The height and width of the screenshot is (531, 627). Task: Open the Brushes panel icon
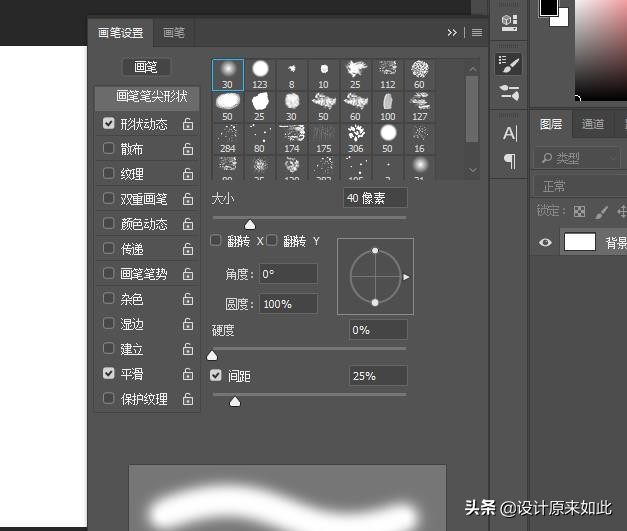[509, 92]
